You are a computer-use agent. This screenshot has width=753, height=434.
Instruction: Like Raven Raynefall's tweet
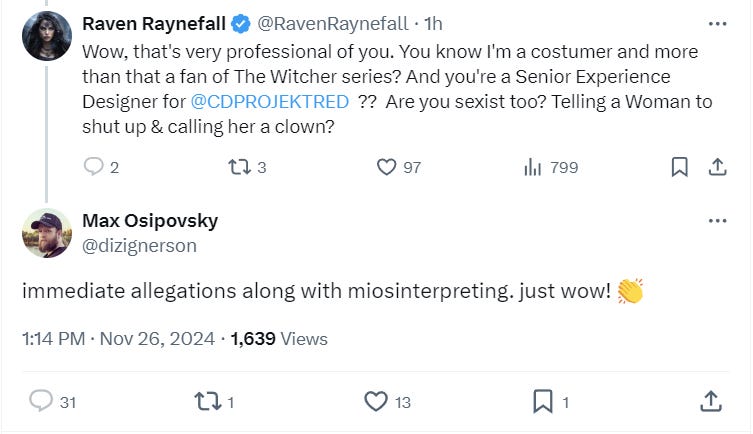[386, 167]
